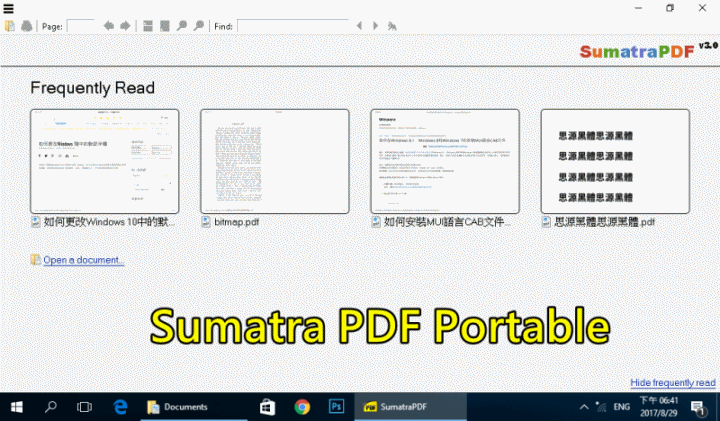Click the Find text field

tap(293, 26)
